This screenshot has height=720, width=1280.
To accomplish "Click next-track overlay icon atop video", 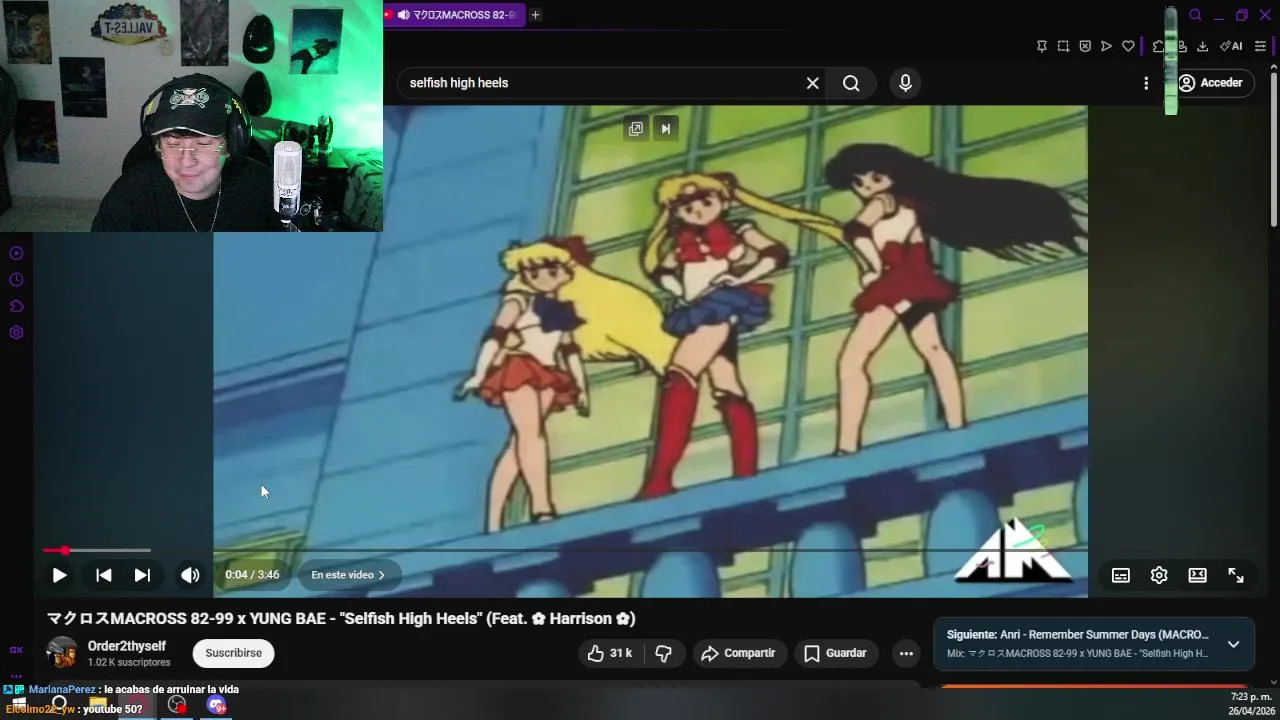I will (665, 128).
